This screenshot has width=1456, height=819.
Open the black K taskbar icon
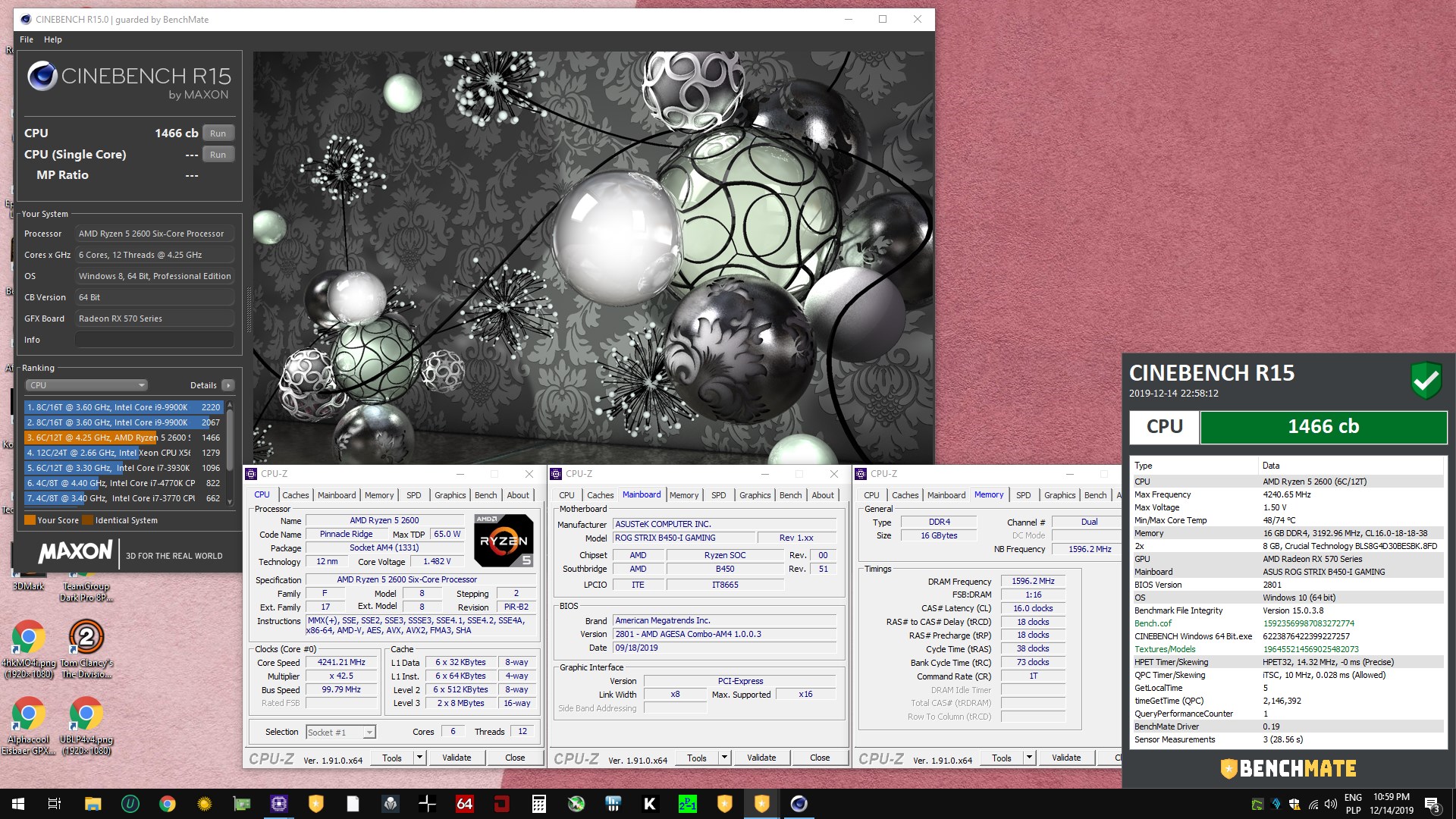click(x=650, y=804)
